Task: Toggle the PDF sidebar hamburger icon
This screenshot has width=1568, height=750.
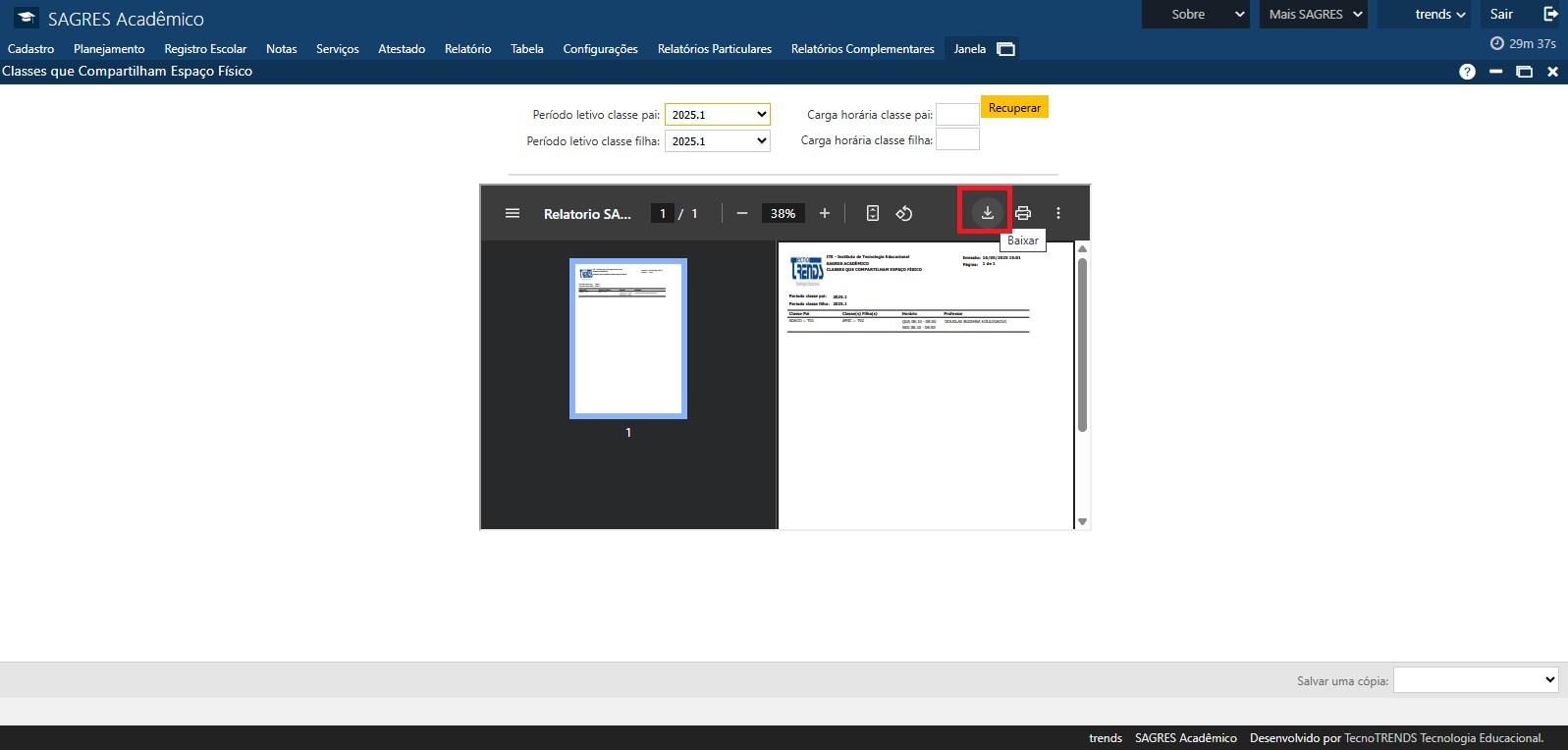Action: tap(513, 213)
